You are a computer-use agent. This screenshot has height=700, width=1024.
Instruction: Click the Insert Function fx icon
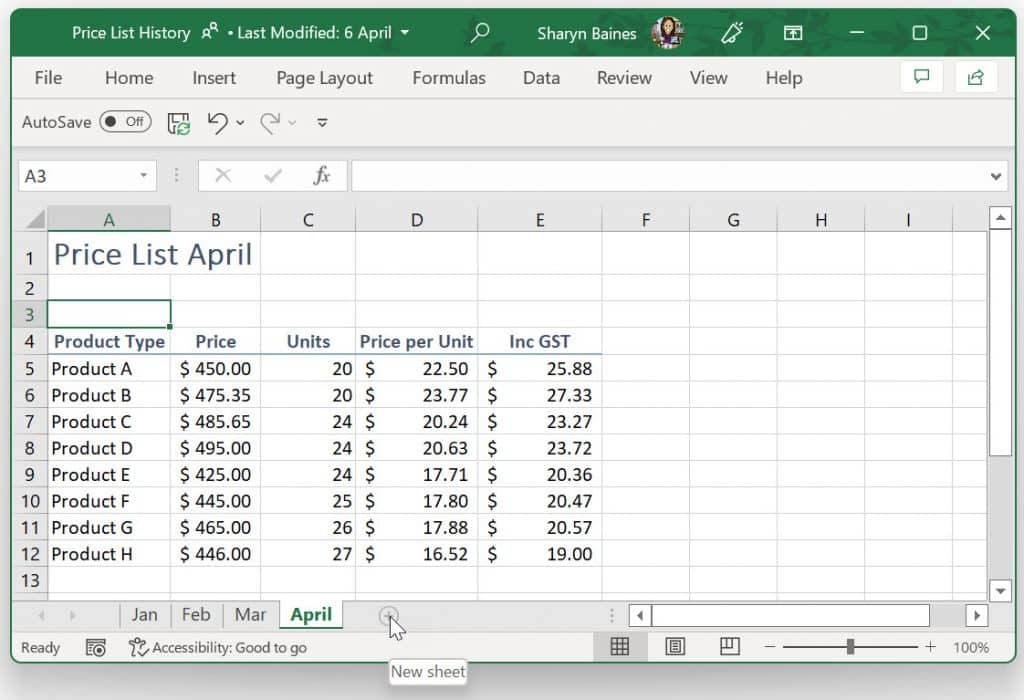click(321, 176)
